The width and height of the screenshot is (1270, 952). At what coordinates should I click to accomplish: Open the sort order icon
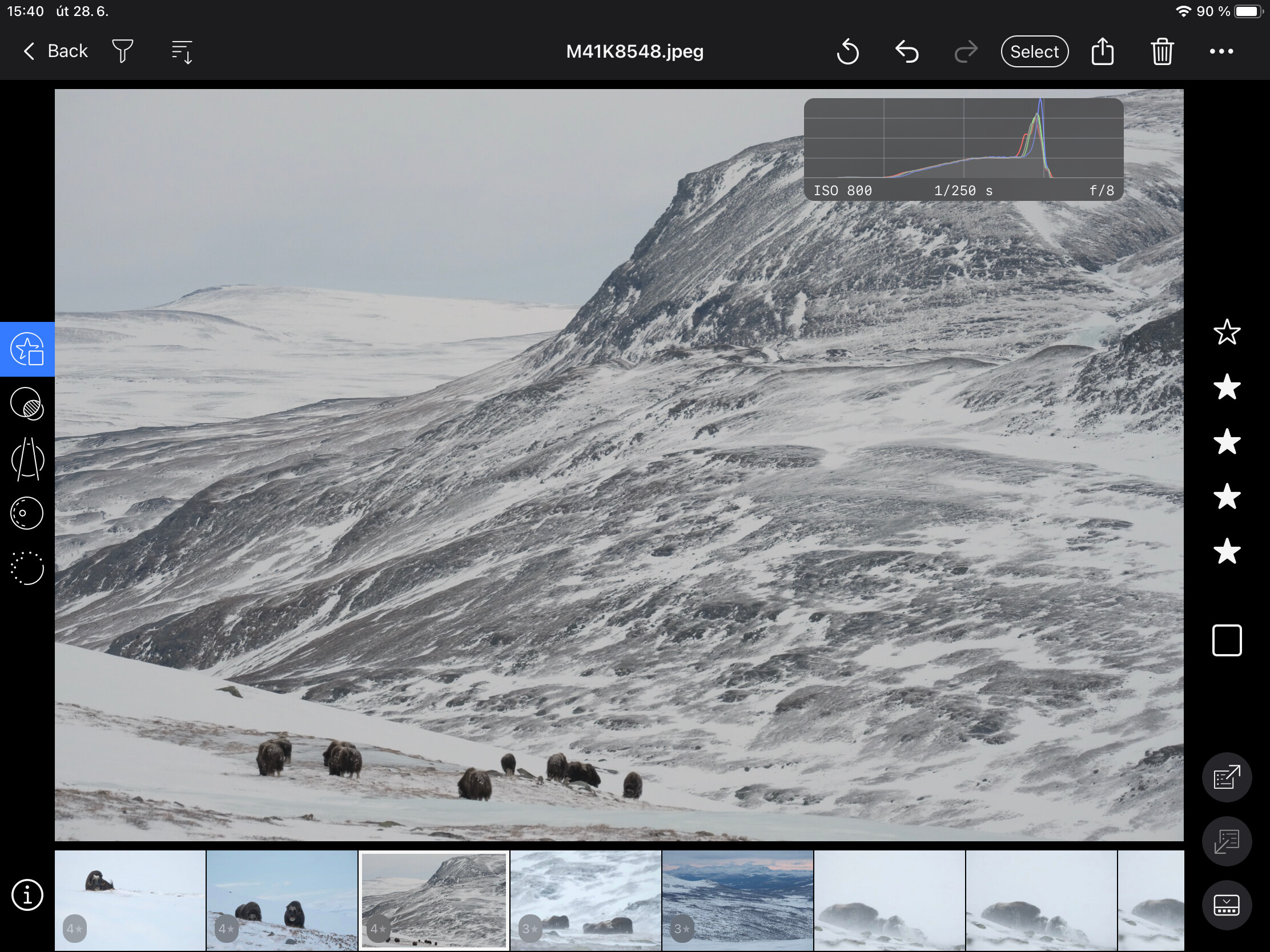click(x=182, y=51)
